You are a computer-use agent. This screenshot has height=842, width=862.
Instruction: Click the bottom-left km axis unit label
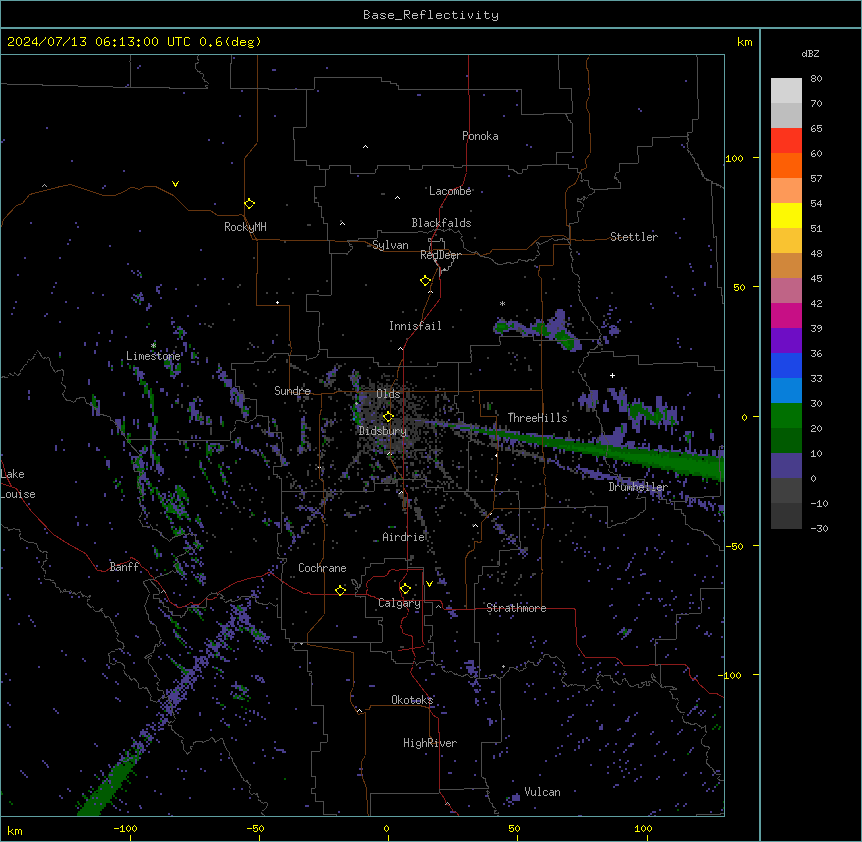(15, 830)
